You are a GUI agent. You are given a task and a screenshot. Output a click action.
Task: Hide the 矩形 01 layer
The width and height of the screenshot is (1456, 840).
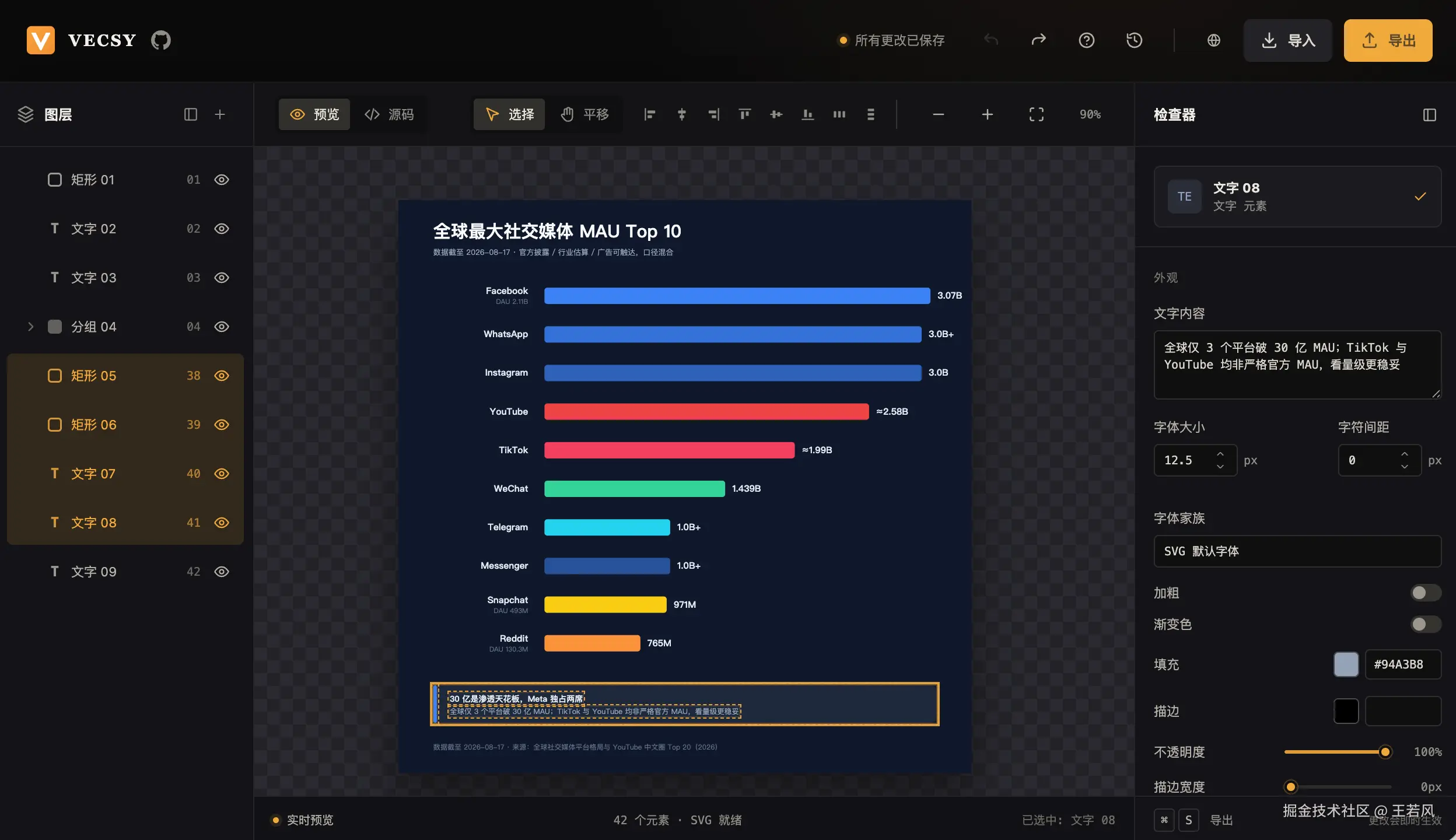point(222,180)
